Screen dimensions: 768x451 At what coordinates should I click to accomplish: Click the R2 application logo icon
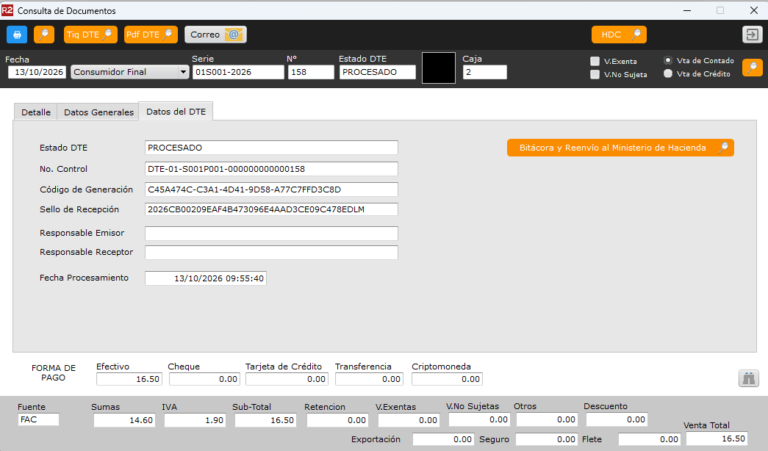(7, 10)
